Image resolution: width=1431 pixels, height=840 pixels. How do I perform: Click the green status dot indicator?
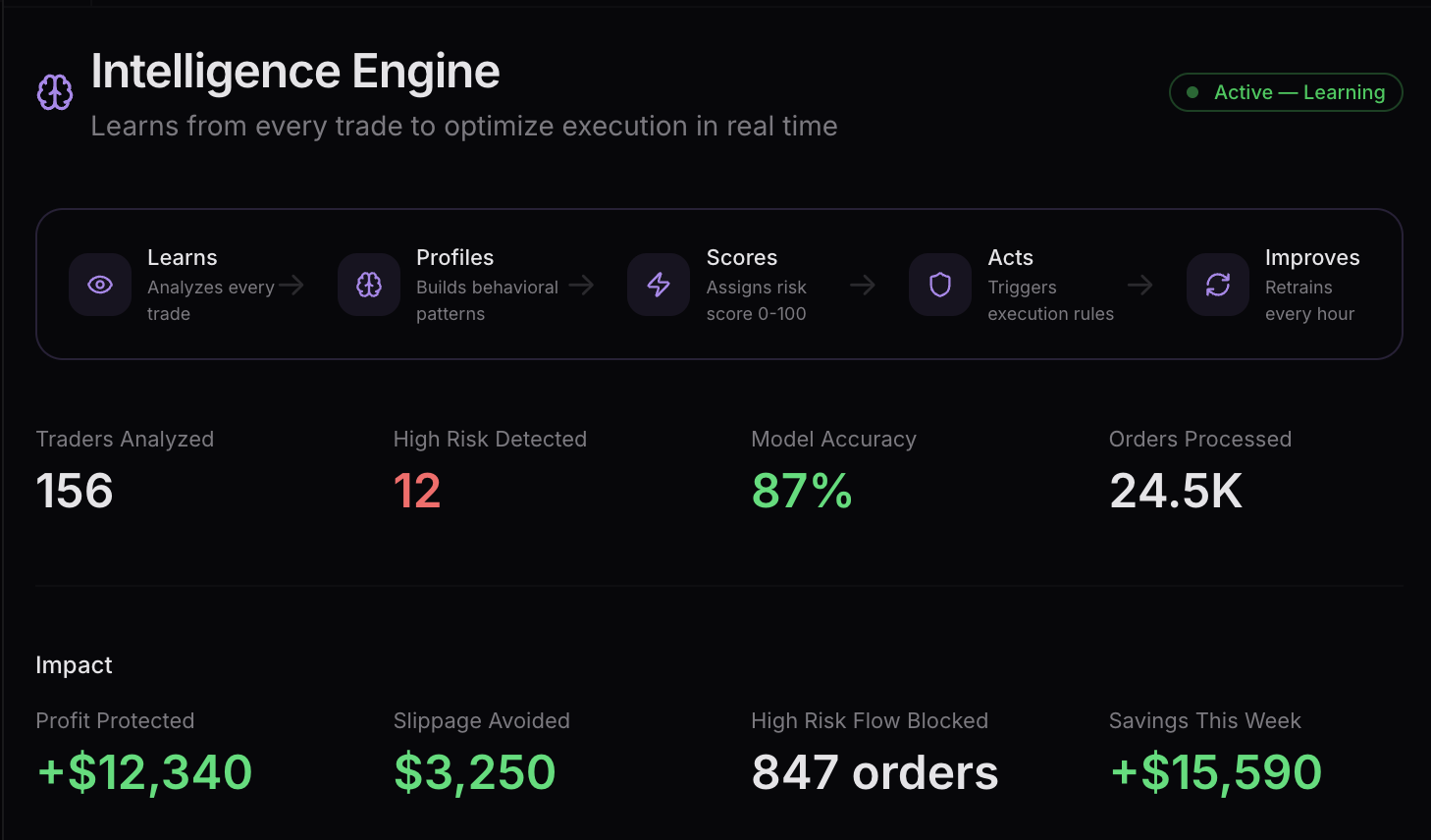[1192, 91]
